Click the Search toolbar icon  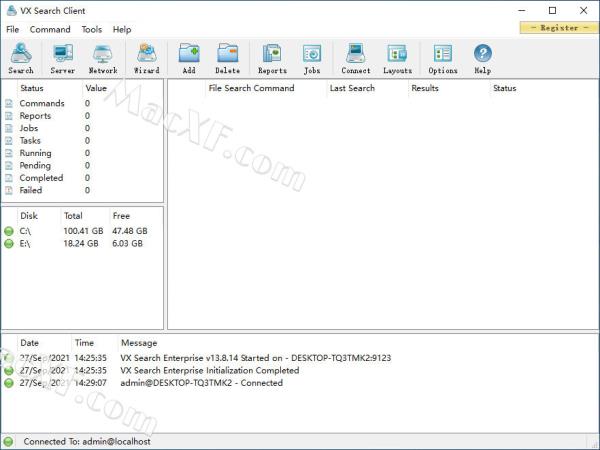point(21,58)
